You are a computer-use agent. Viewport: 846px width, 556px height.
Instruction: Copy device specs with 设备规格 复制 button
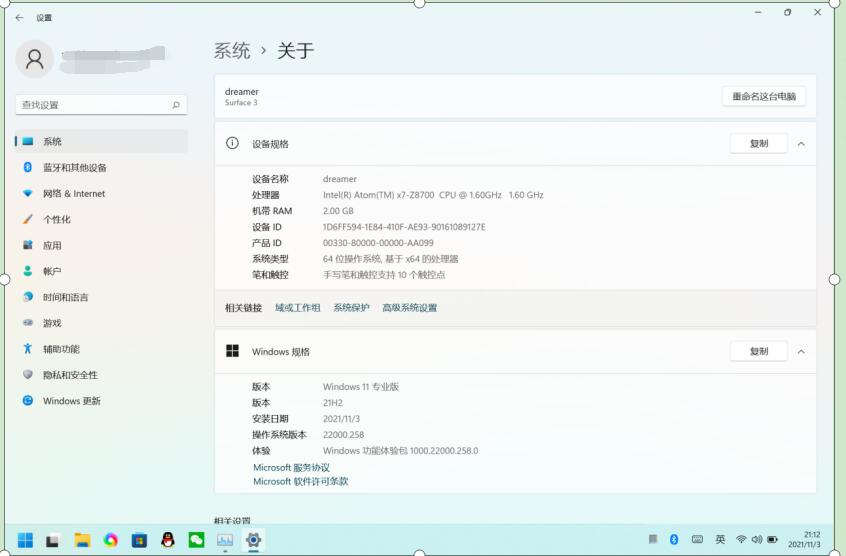[759, 143]
